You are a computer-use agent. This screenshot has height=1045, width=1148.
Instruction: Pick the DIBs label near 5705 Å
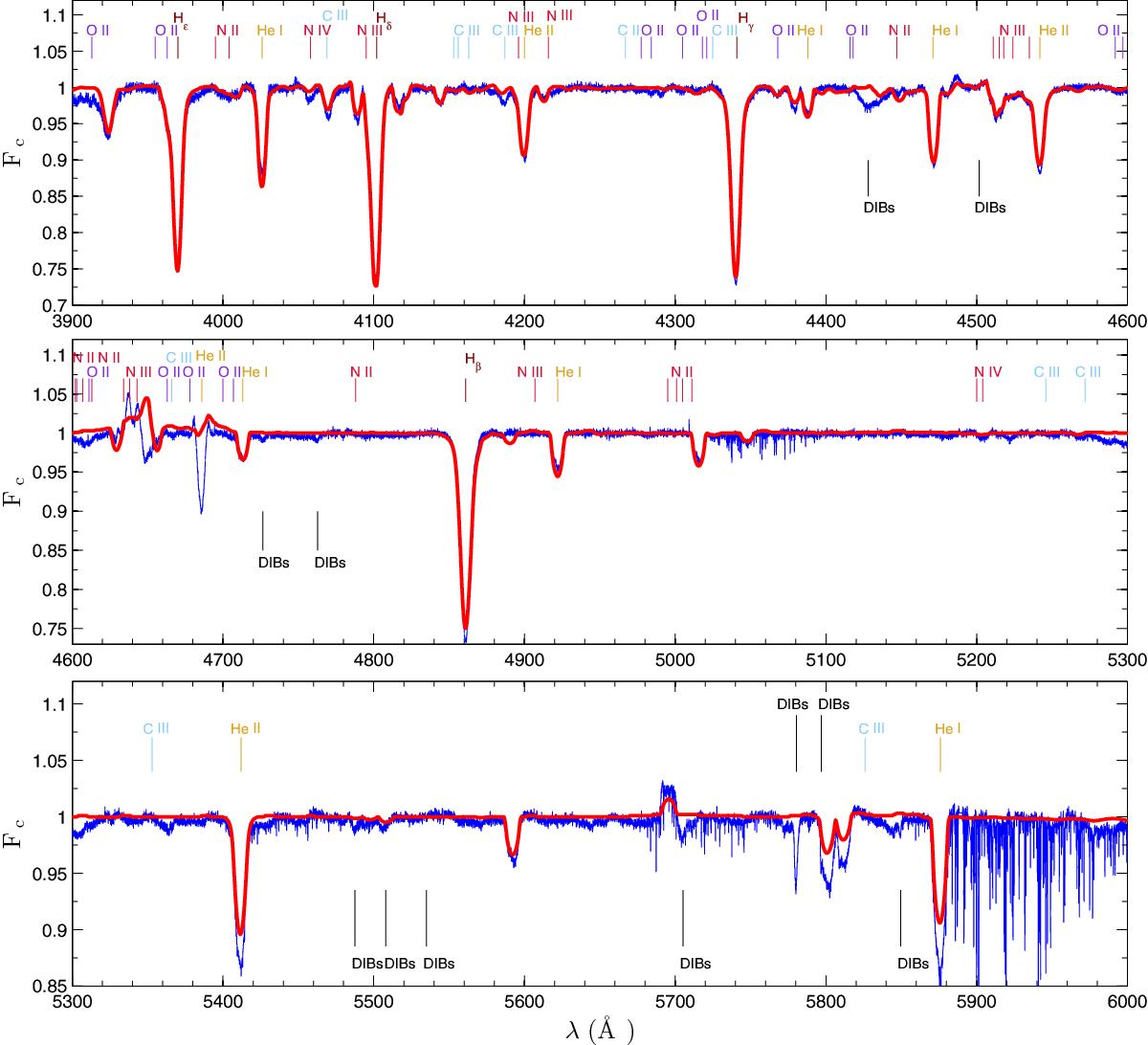[695, 964]
